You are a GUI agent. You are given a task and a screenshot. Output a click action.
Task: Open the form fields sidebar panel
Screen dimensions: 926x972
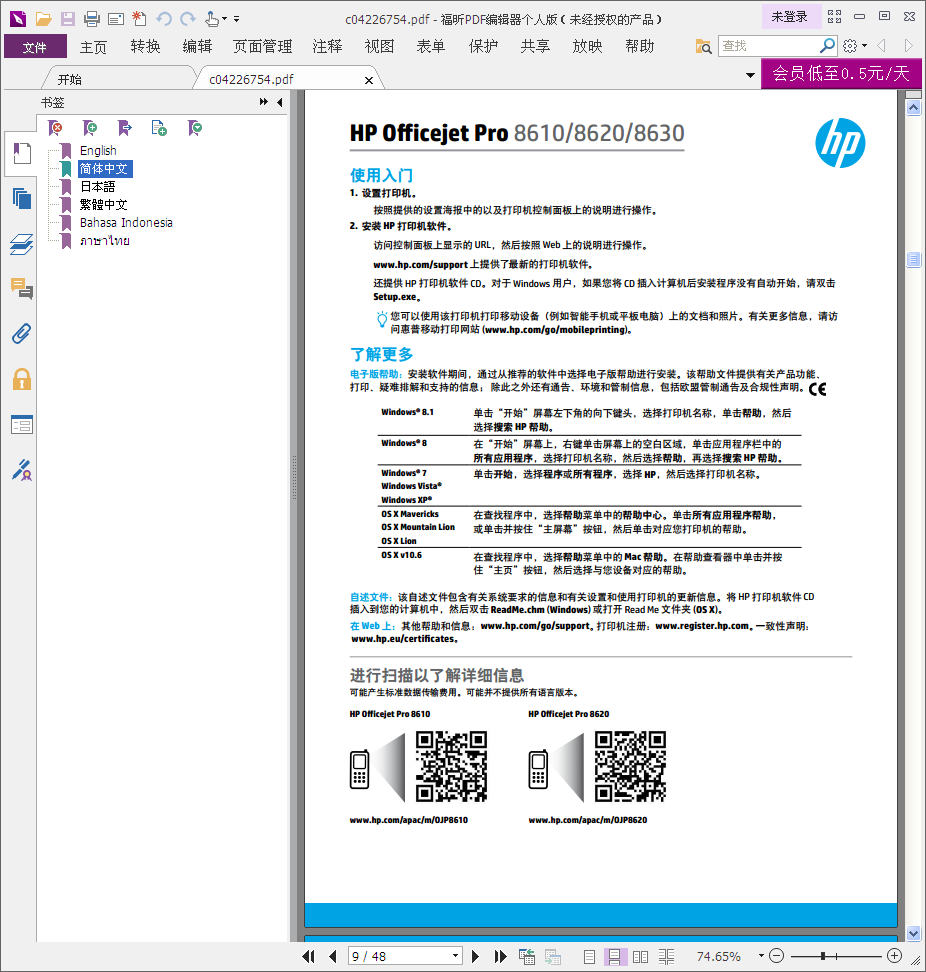pyautogui.click(x=22, y=425)
